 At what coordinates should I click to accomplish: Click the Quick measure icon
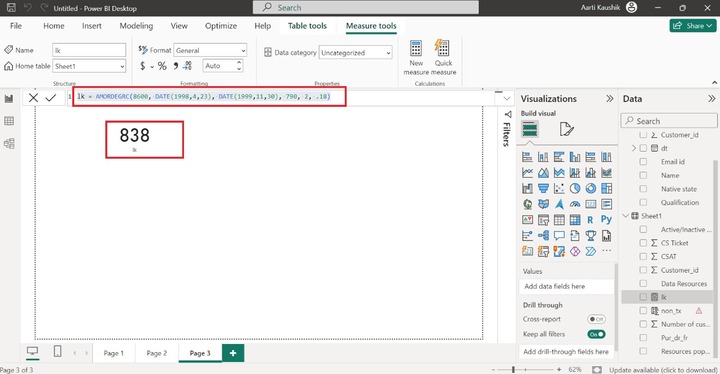point(442,48)
